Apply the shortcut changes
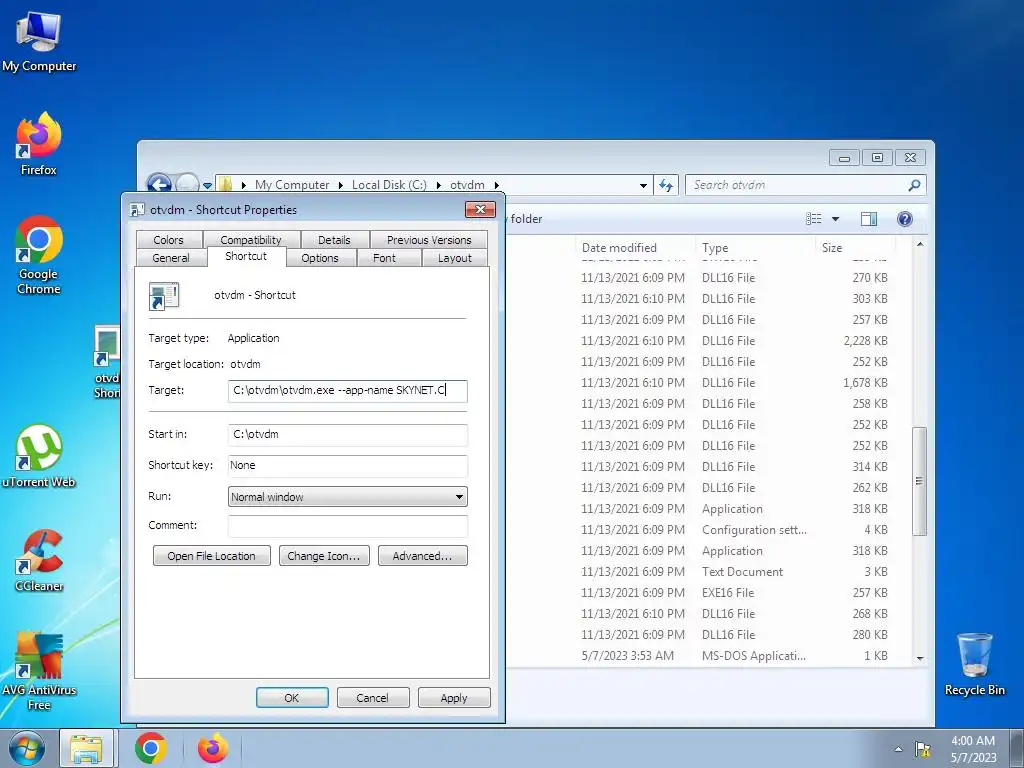Viewport: 1024px width, 768px height. pyautogui.click(x=454, y=697)
